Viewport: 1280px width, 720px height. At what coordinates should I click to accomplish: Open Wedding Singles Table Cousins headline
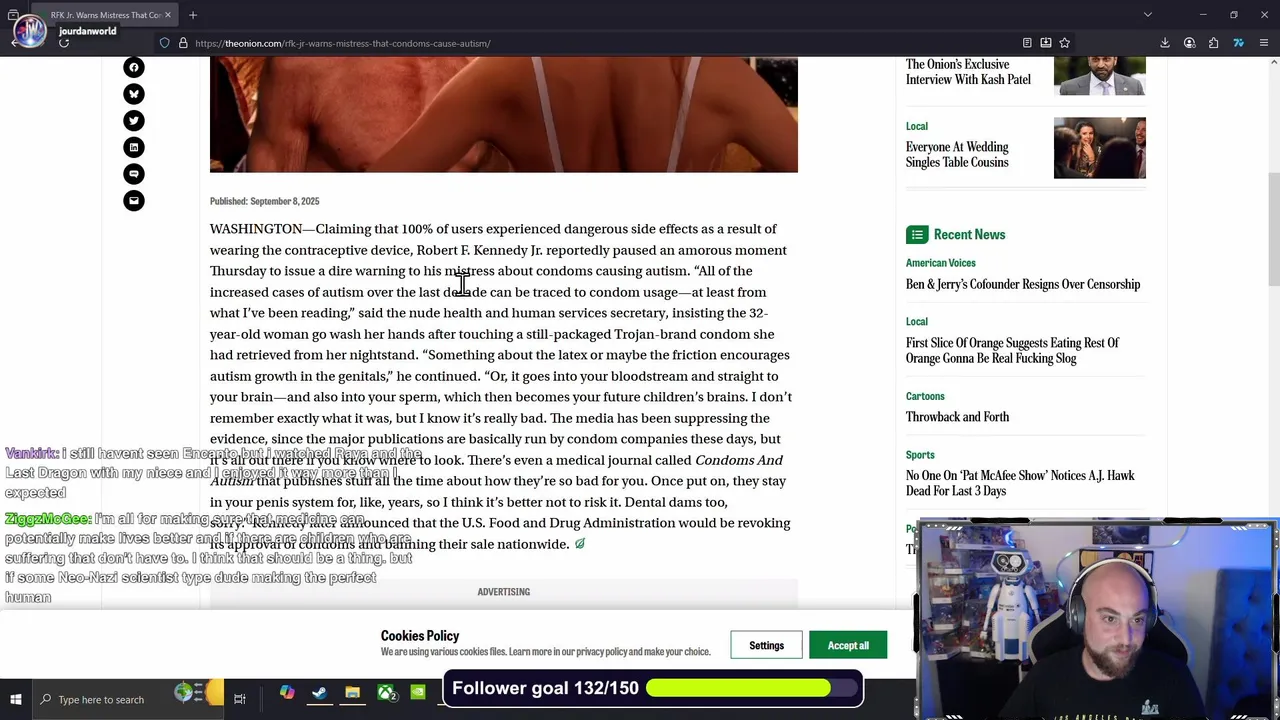click(x=957, y=155)
